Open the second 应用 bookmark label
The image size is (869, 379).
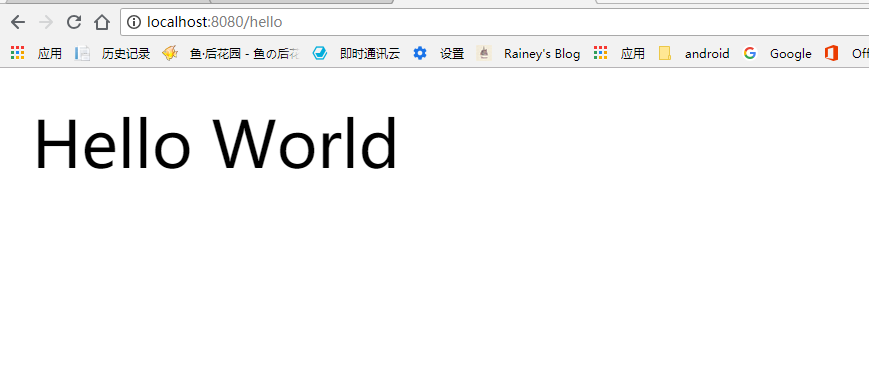[x=632, y=54]
